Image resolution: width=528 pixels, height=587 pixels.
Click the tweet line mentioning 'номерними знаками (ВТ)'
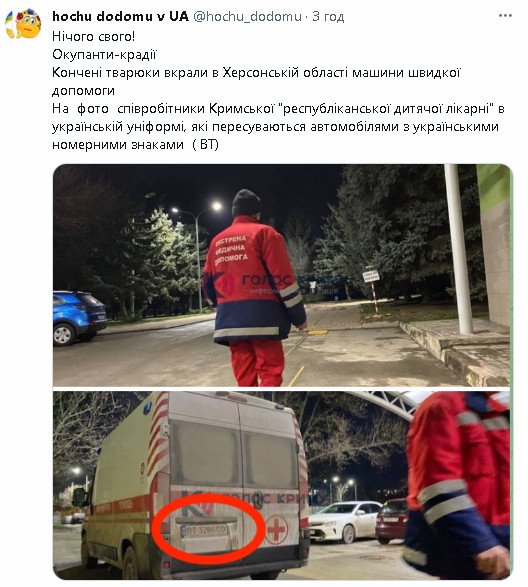coord(135,145)
